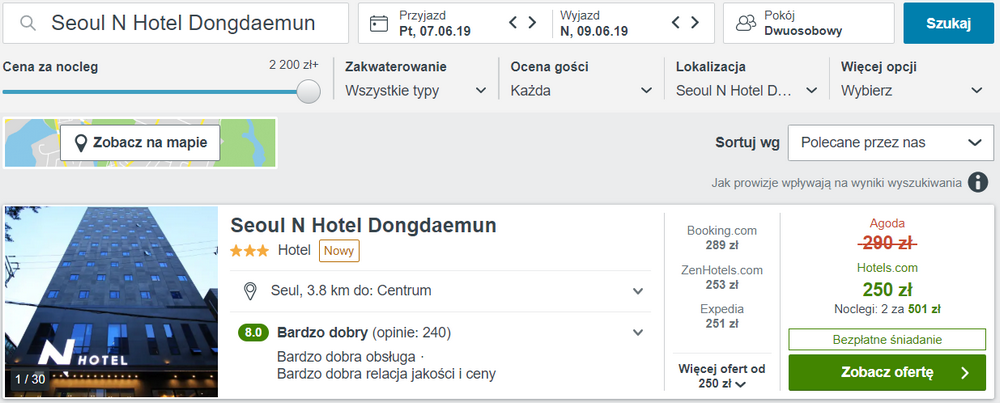This screenshot has height=403, width=1000.
Task: Click the search magnifier icon
Action: coord(27,24)
